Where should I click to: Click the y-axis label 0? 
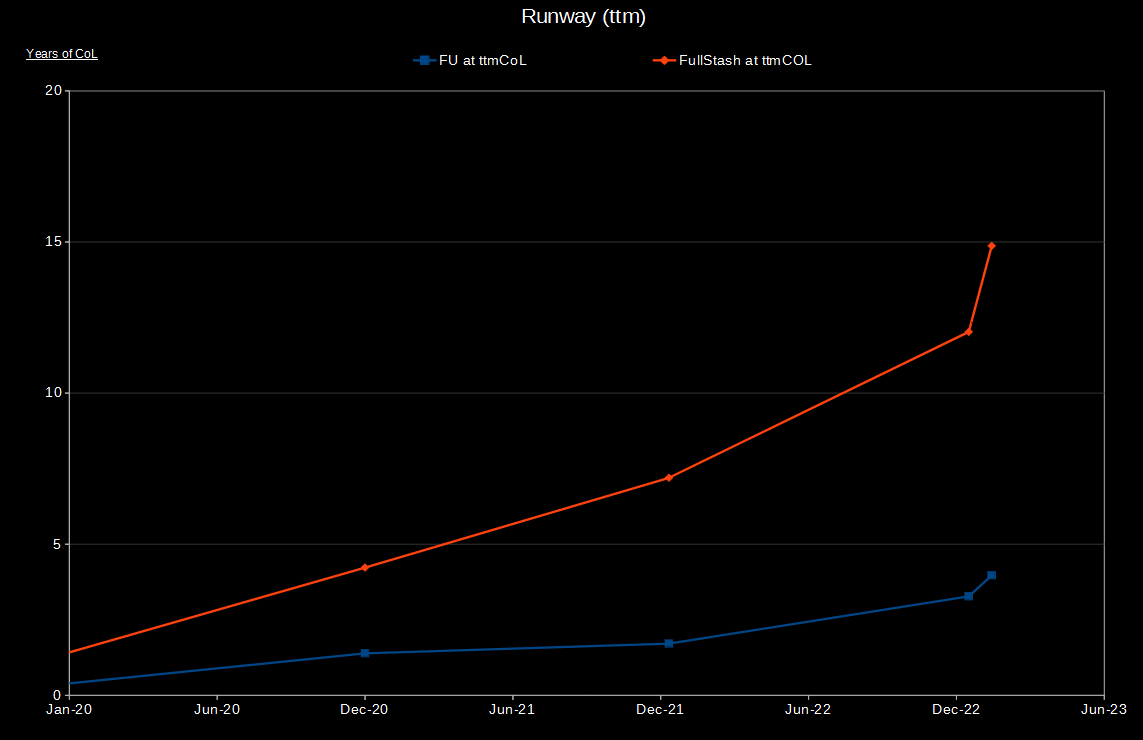(x=58, y=695)
